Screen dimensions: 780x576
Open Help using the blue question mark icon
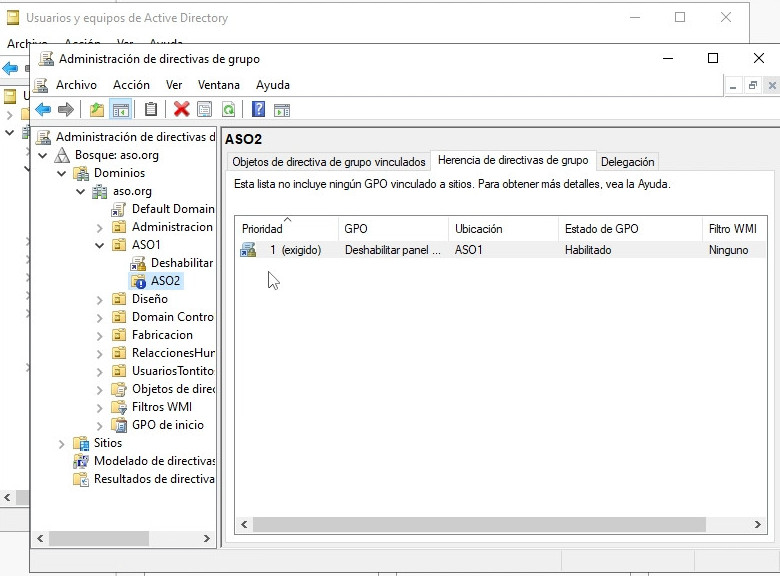click(x=258, y=110)
